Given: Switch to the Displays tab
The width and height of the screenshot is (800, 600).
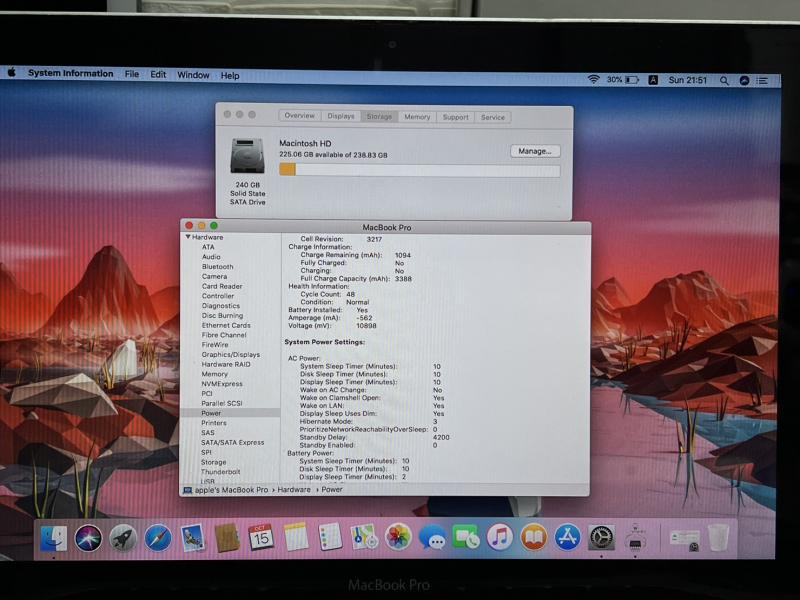Looking at the screenshot, I should [341, 116].
